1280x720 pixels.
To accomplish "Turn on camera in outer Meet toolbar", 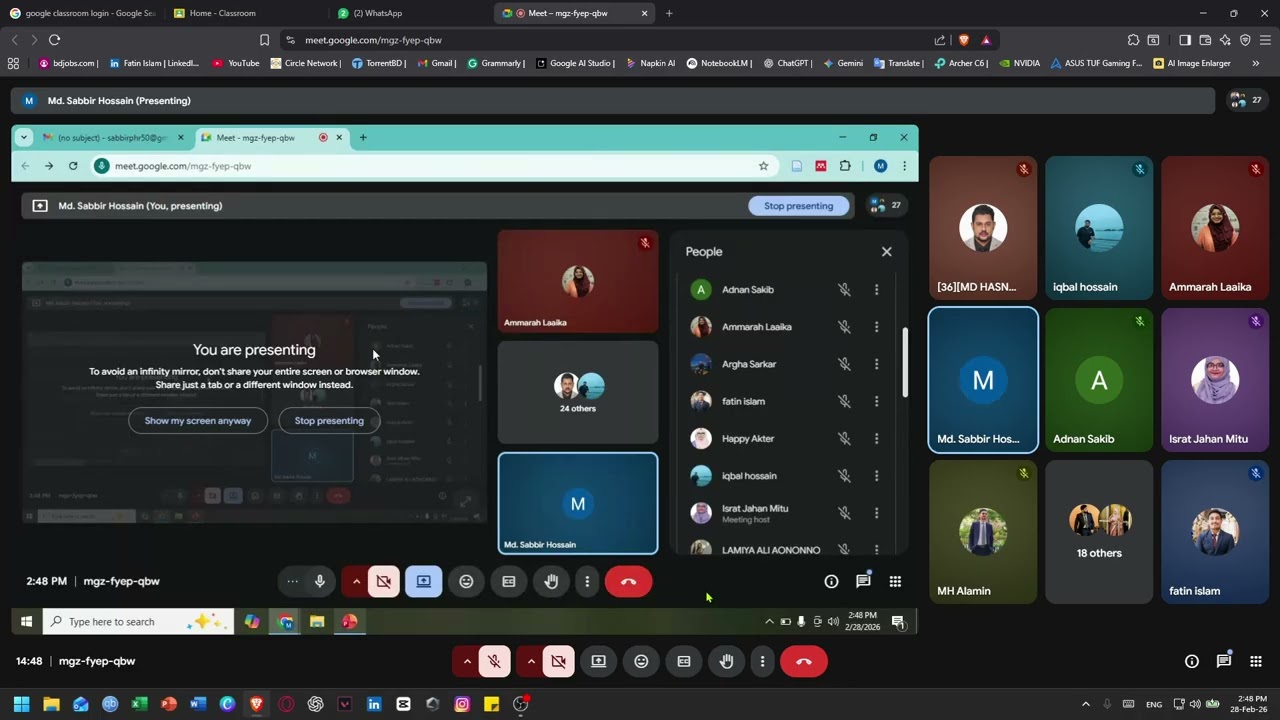I will (558, 661).
